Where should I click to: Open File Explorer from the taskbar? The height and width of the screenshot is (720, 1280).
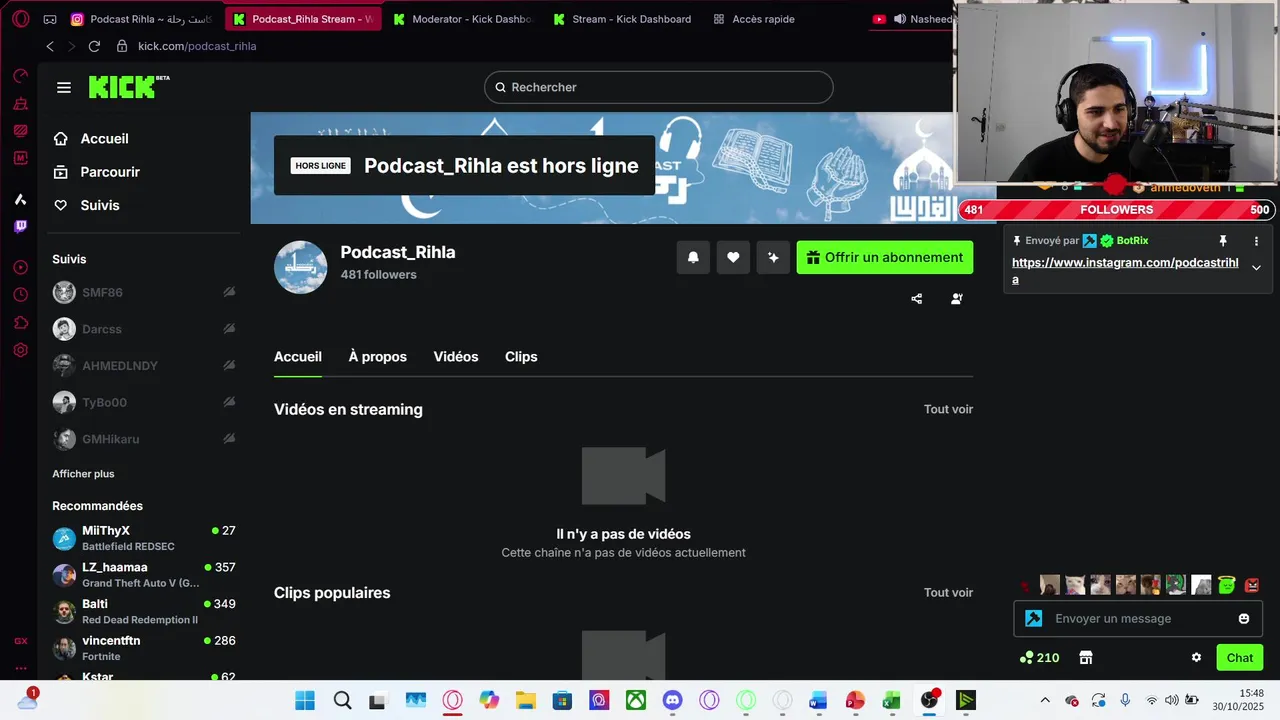click(526, 700)
